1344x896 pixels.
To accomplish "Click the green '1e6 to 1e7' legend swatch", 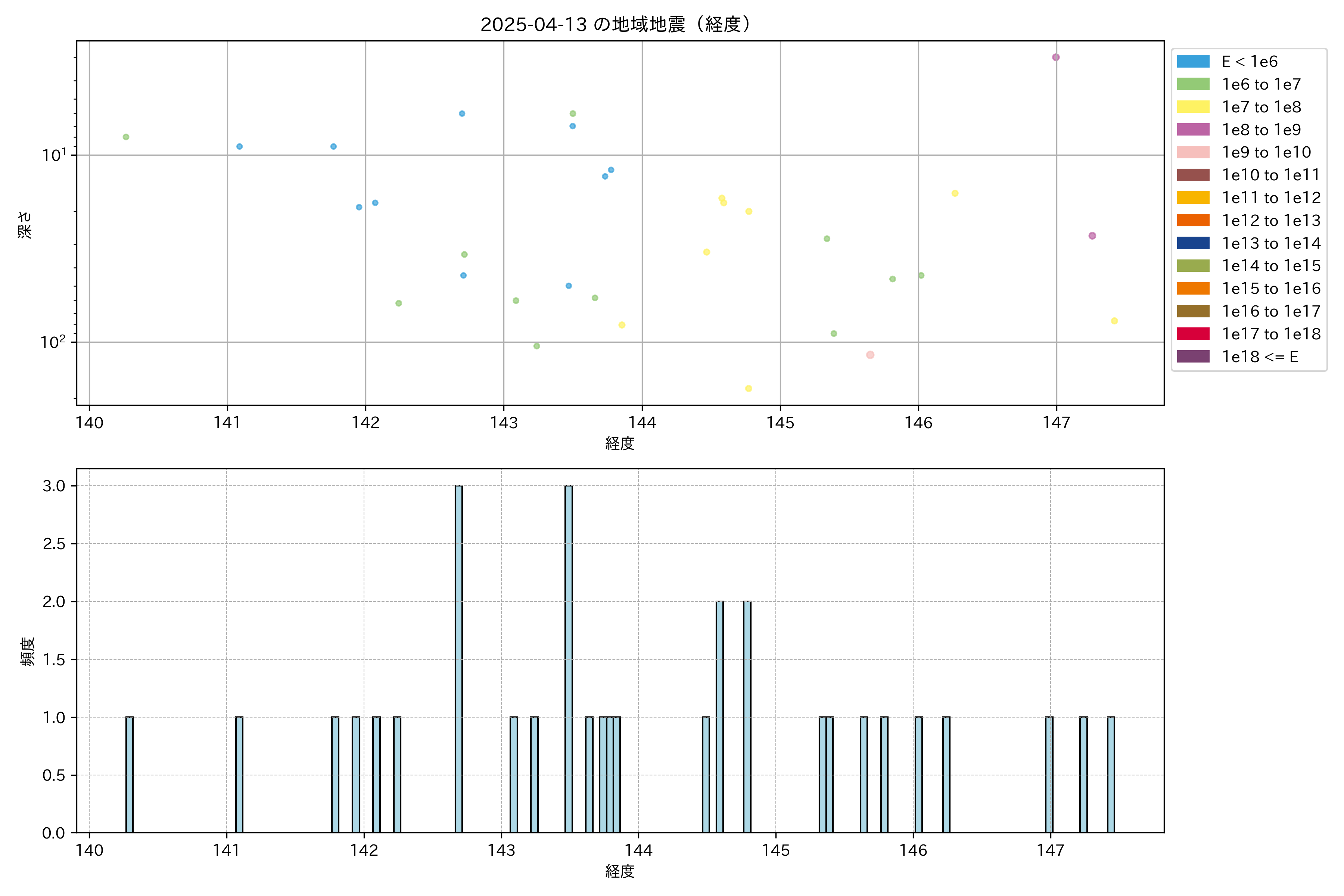I will click(x=1192, y=85).
